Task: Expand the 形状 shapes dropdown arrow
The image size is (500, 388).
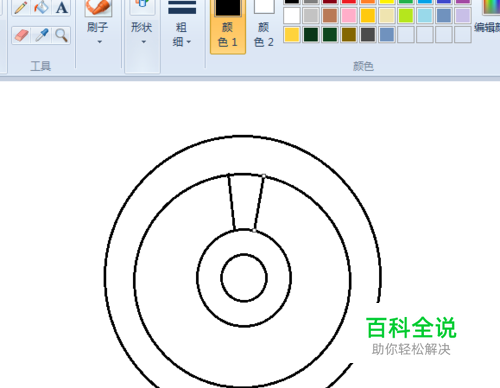Action: coord(144,42)
